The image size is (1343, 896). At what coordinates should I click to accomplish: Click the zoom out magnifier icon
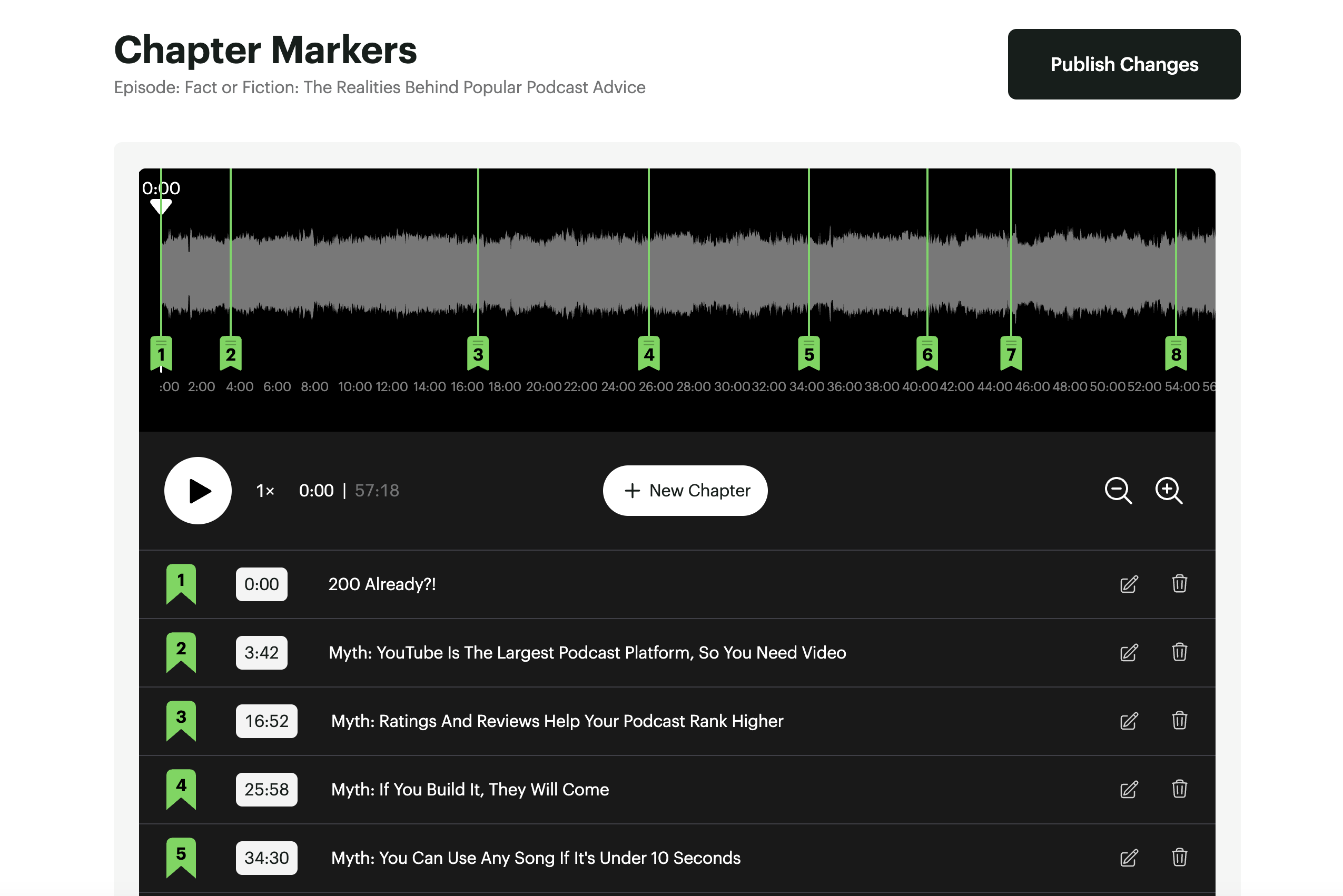pyautogui.click(x=1118, y=491)
